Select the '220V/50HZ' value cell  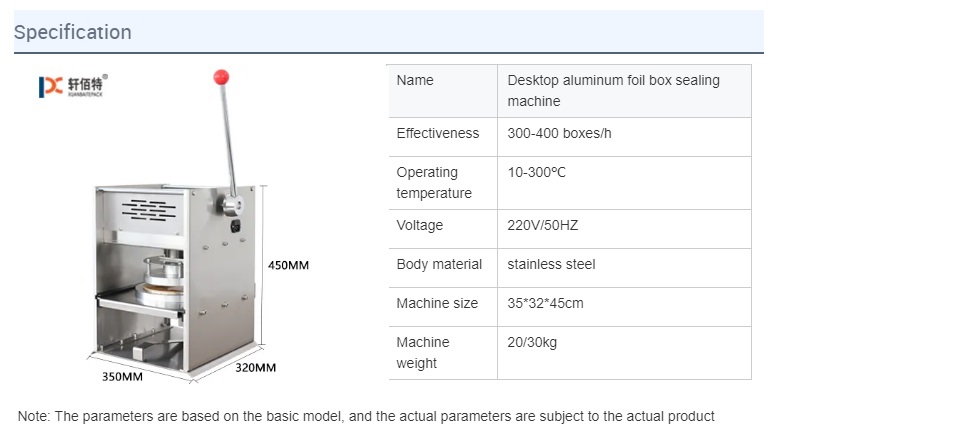click(624, 229)
